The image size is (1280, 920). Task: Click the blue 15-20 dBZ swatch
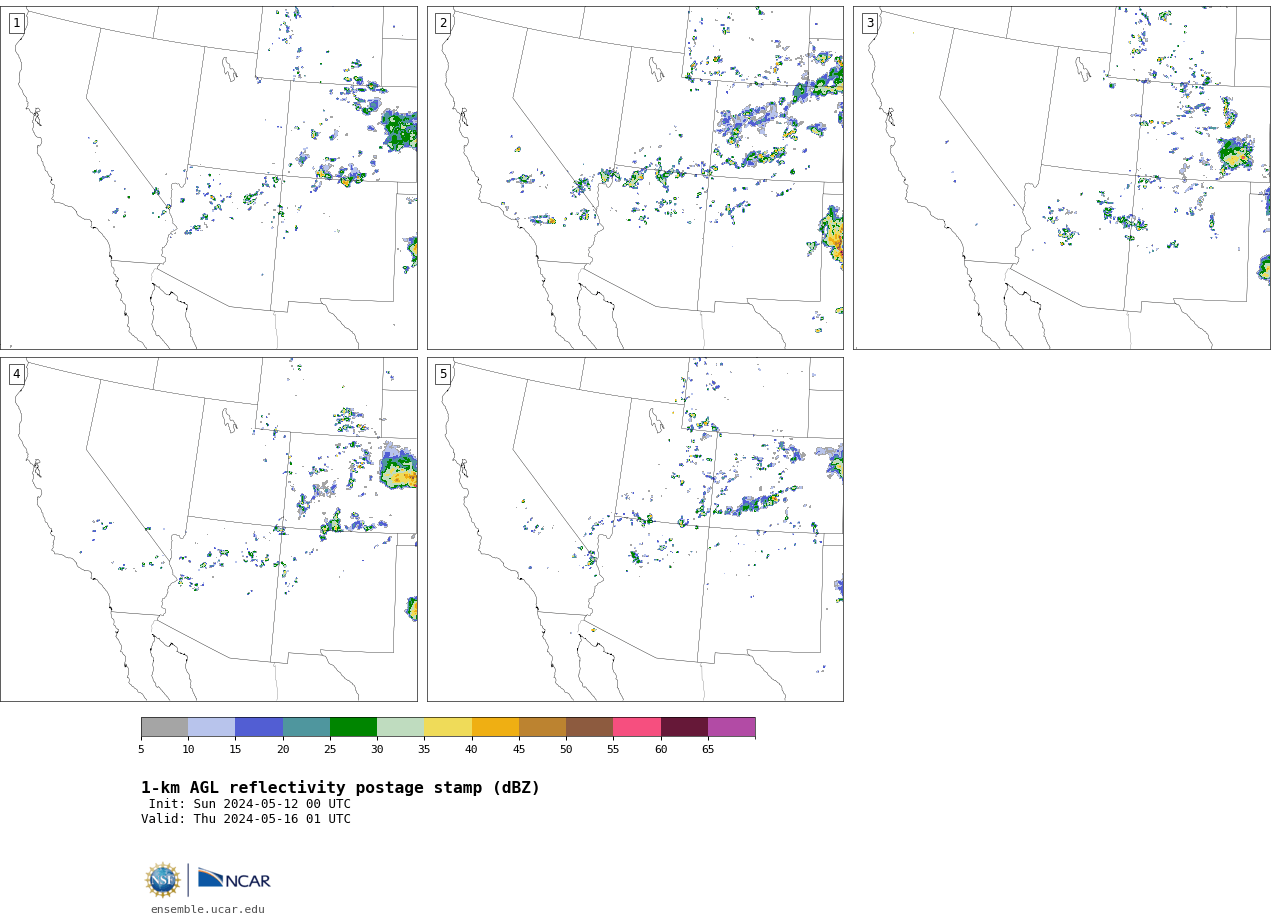259,727
